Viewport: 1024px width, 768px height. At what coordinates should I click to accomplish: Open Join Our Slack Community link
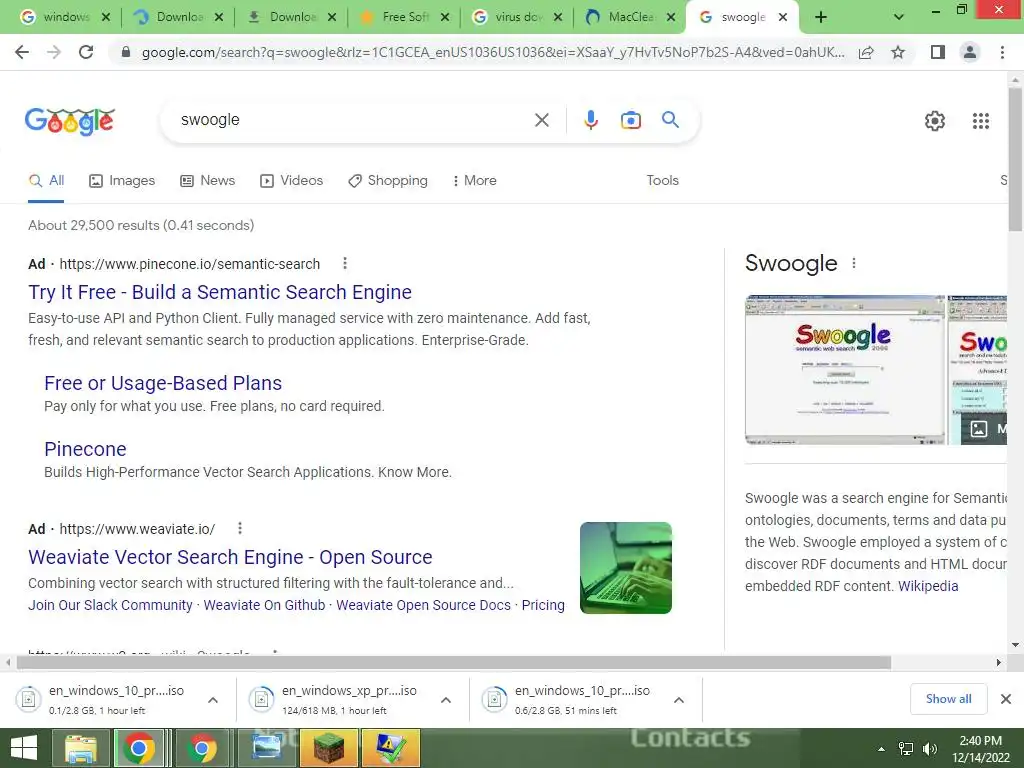(110, 605)
